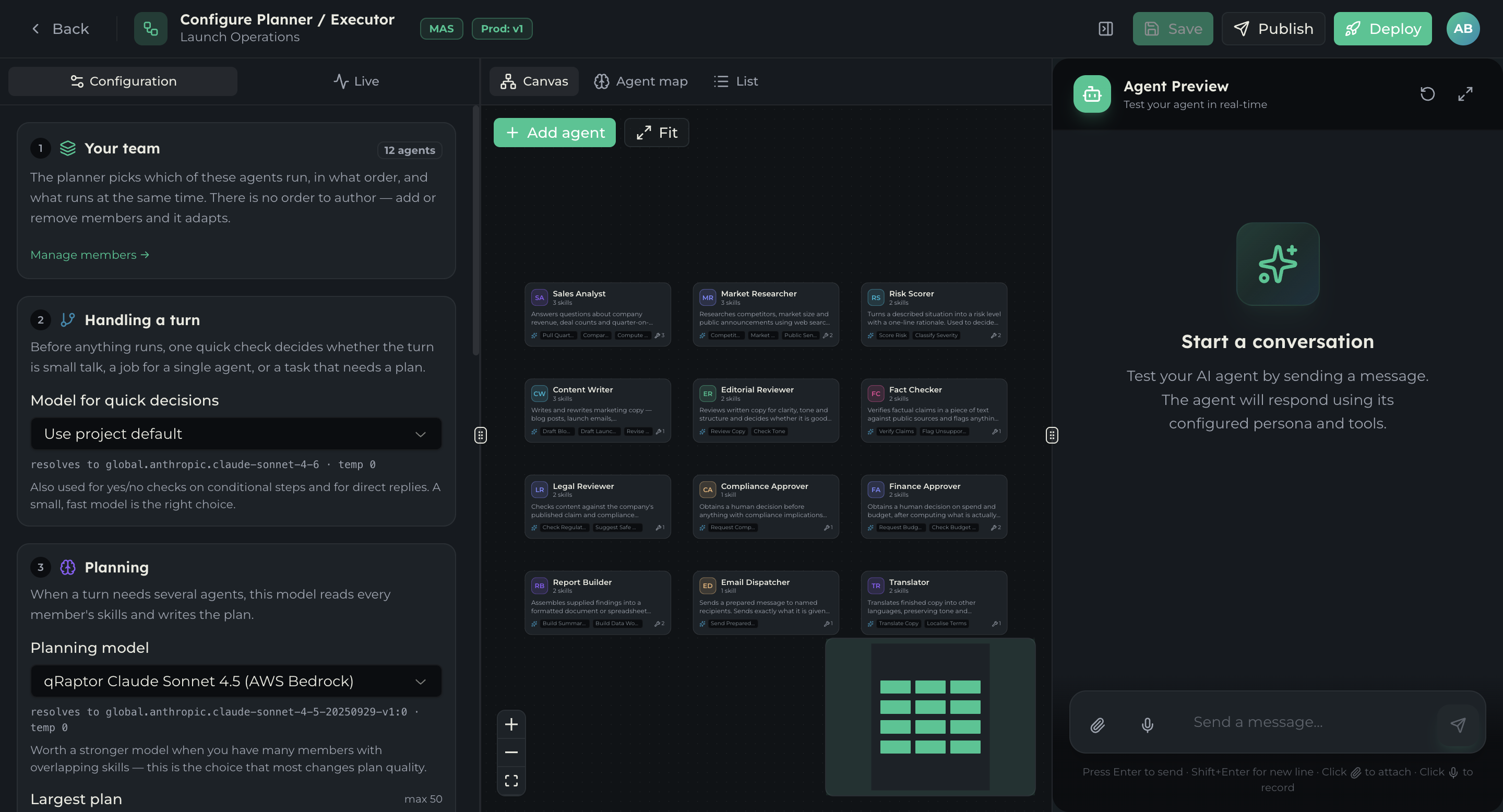Click the TR avatar on Translator
Screen dimensions: 1503x812
pyautogui.click(x=875, y=586)
